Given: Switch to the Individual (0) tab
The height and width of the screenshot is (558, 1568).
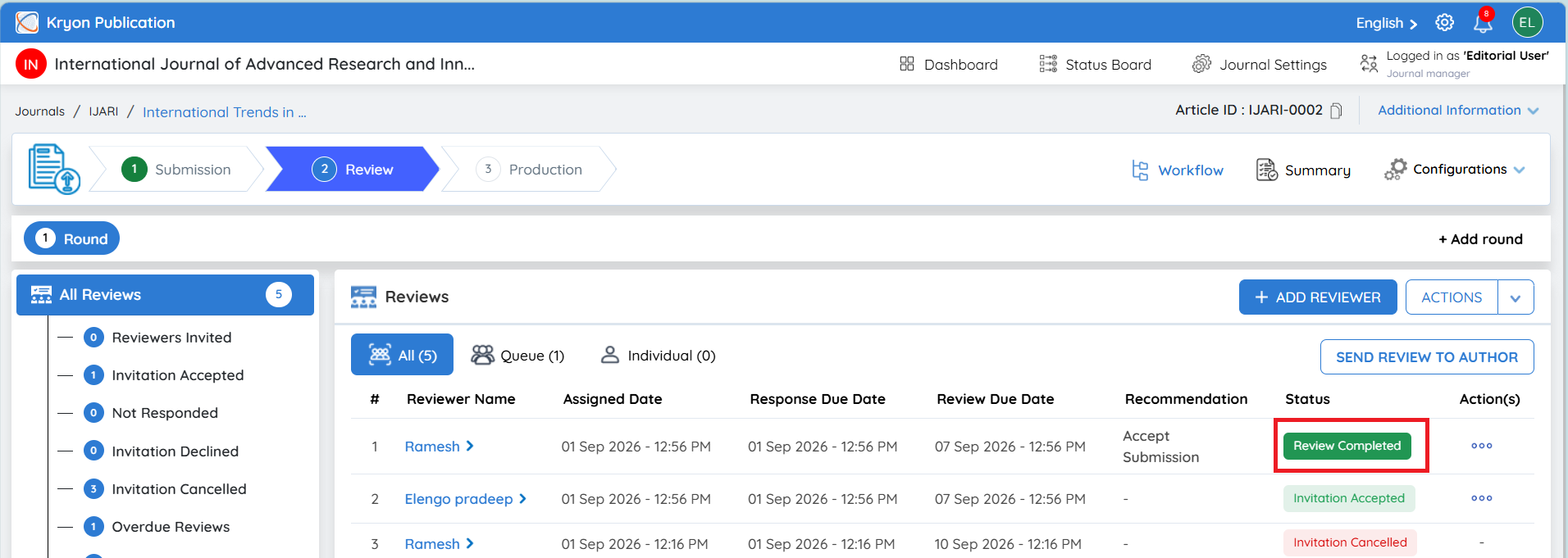Looking at the screenshot, I should pos(658,355).
